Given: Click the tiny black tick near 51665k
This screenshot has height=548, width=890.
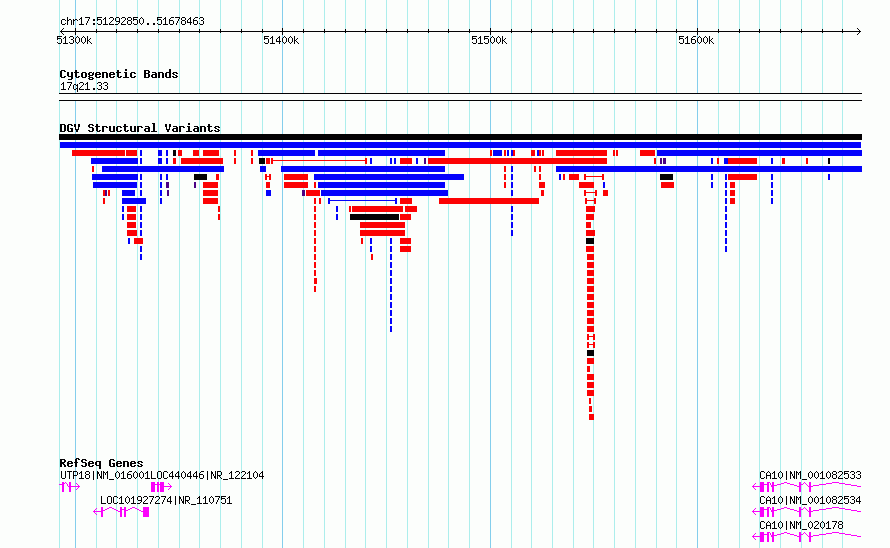Looking at the screenshot, I should click(x=829, y=161).
